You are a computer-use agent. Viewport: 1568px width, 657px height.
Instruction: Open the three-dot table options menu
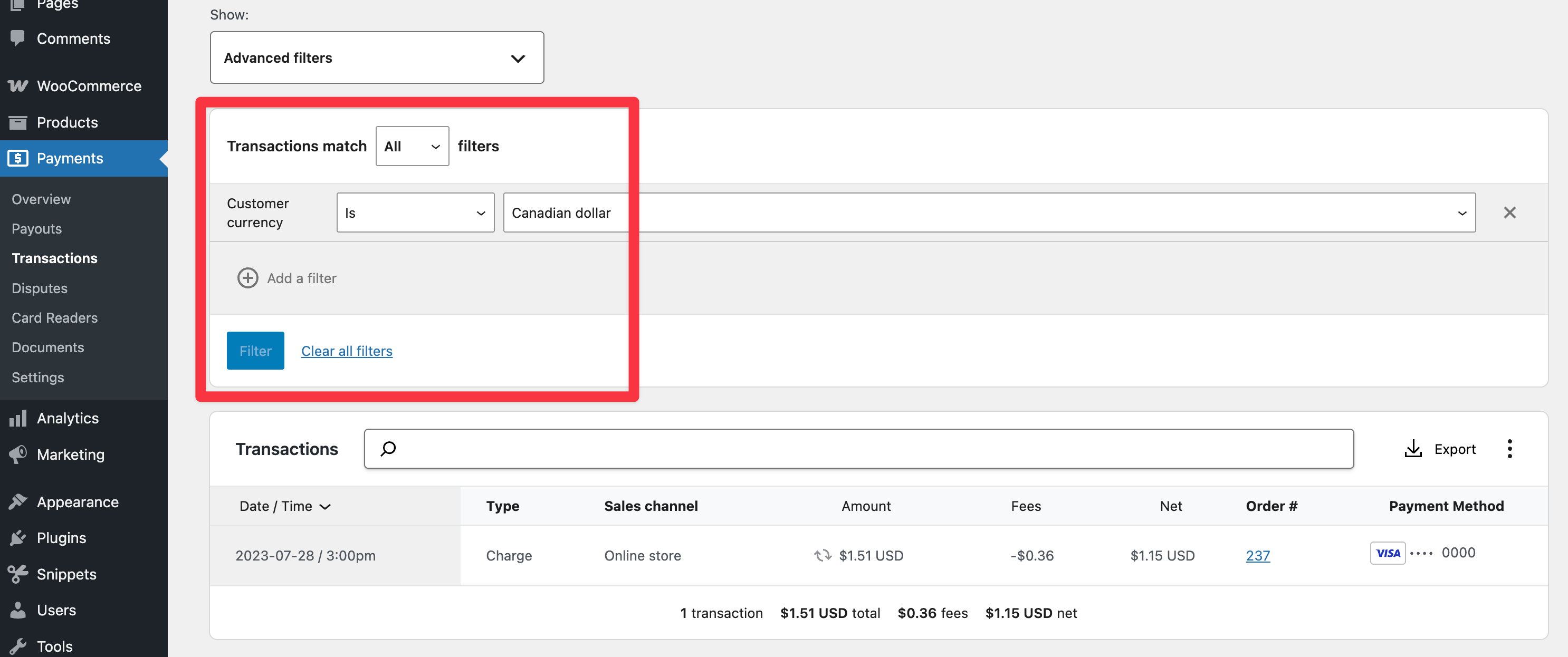1509,449
